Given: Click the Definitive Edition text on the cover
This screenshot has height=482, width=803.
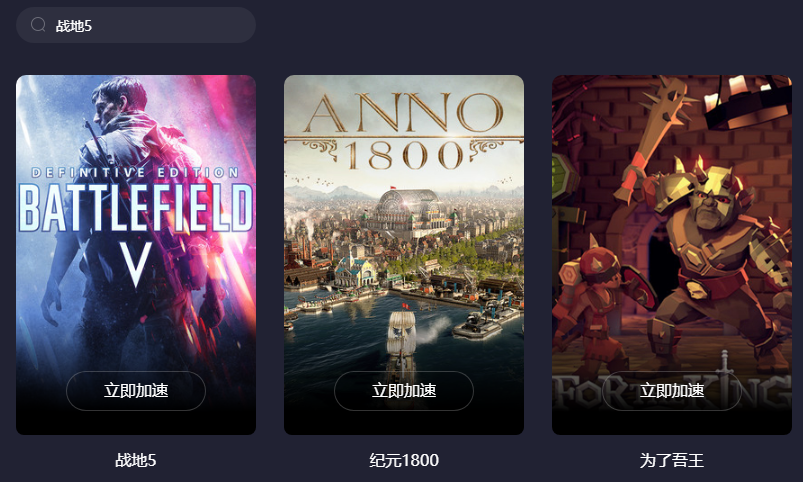Looking at the screenshot, I should (x=136, y=173).
